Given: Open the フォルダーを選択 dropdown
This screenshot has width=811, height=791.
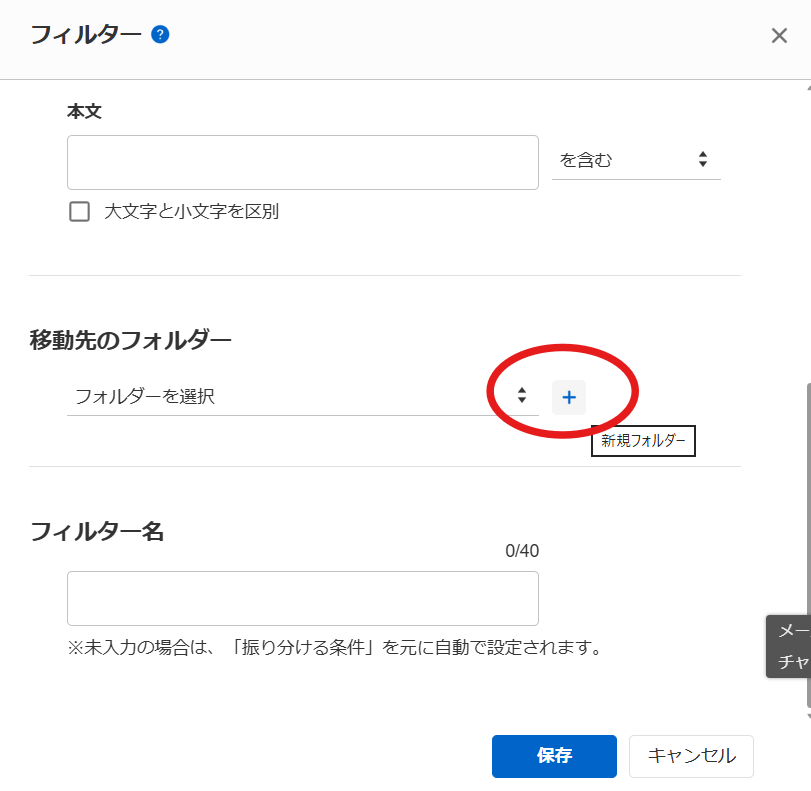Looking at the screenshot, I should coord(290,396).
